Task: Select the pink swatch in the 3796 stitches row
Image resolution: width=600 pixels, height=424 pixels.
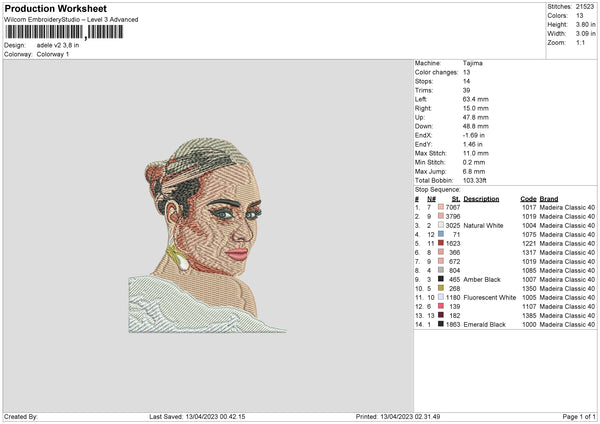Action: tap(441, 216)
